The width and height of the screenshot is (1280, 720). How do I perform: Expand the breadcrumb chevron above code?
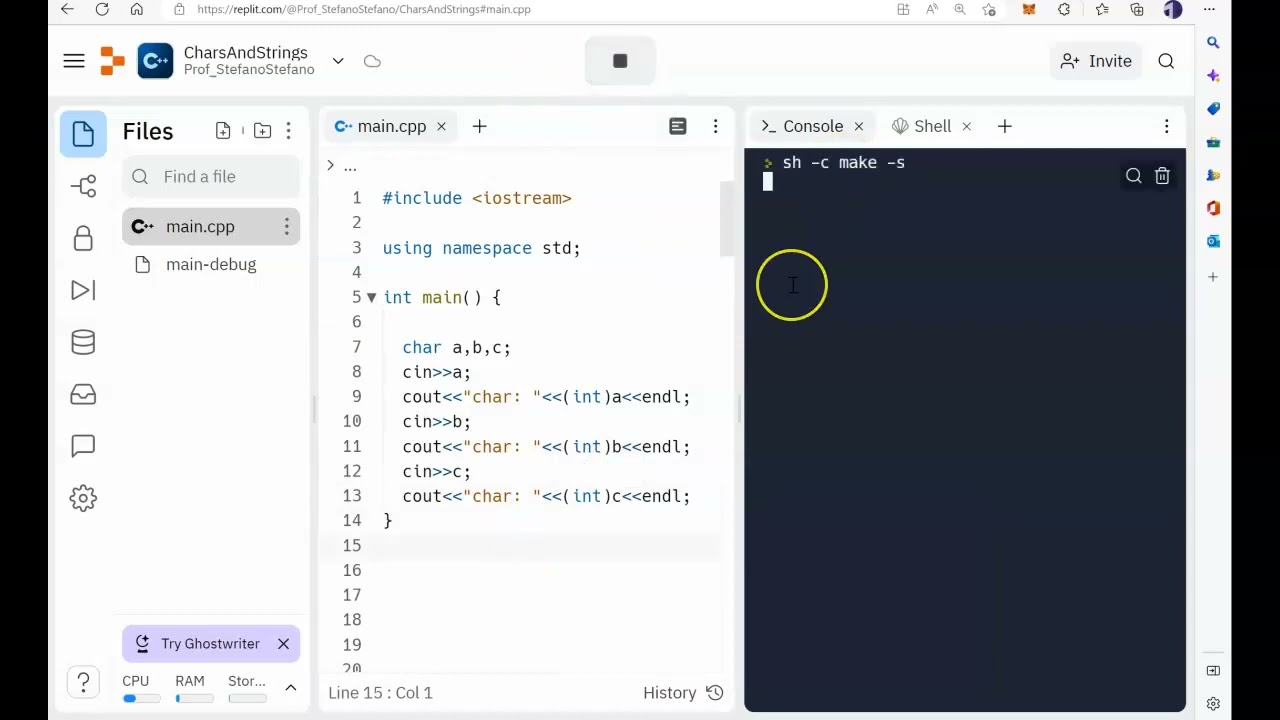click(x=331, y=166)
